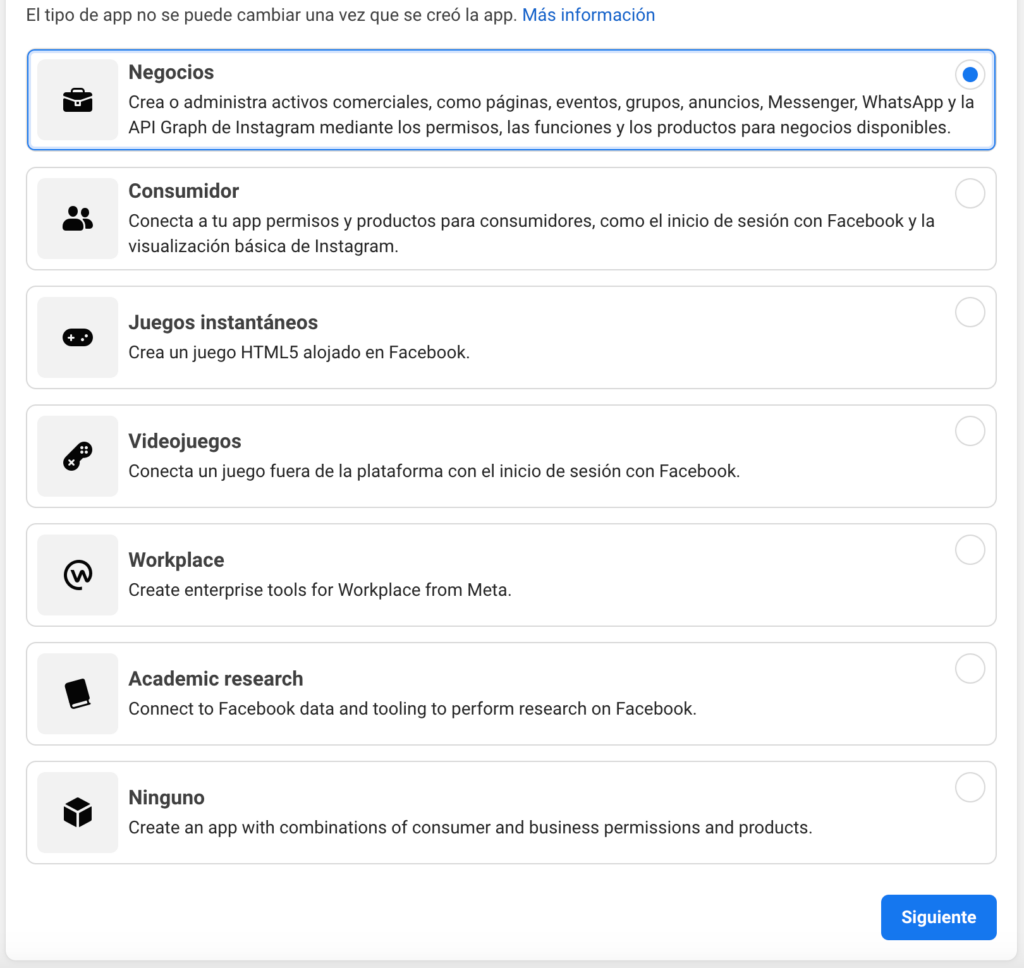Open the Más información link
The height and width of the screenshot is (968, 1024).
(588, 15)
